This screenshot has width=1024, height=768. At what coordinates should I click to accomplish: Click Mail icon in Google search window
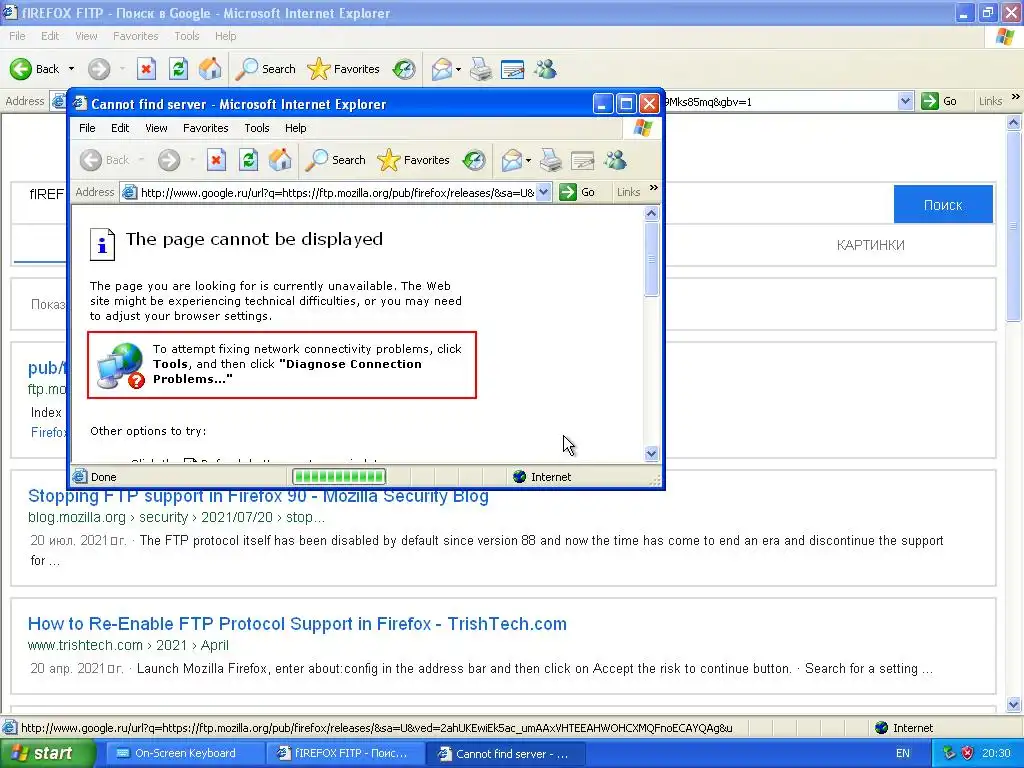tap(442, 69)
